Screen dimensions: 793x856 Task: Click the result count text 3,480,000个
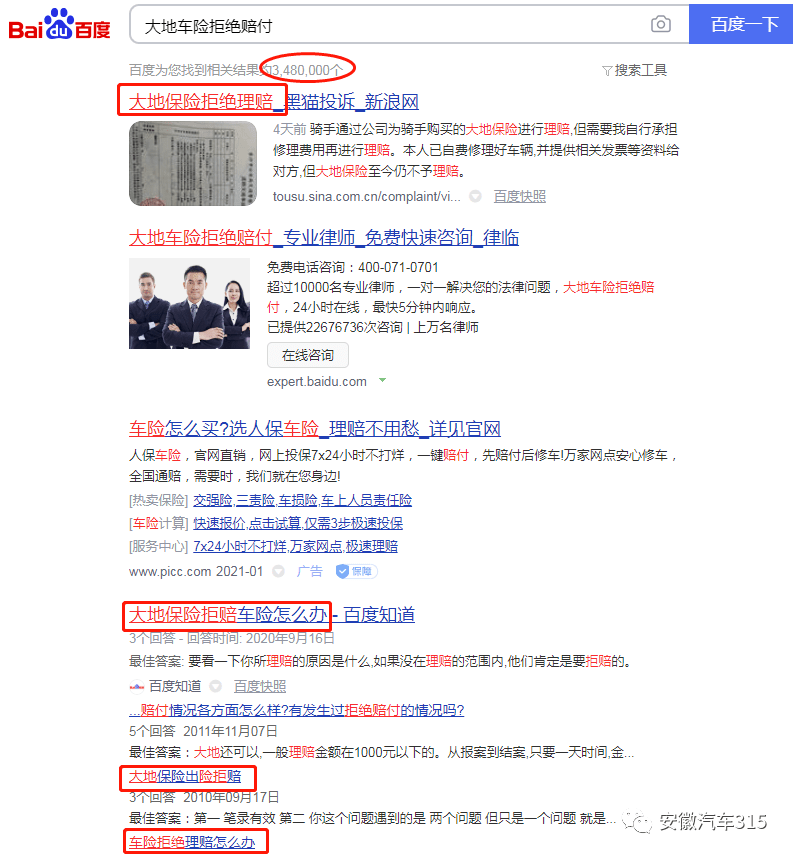(308, 70)
